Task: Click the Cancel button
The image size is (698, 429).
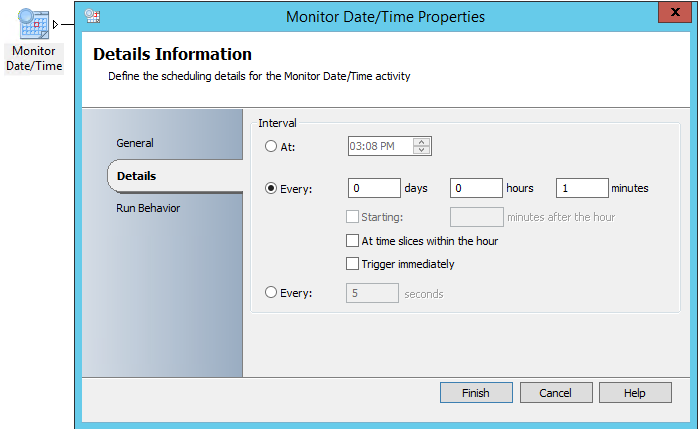Action: (x=556, y=393)
